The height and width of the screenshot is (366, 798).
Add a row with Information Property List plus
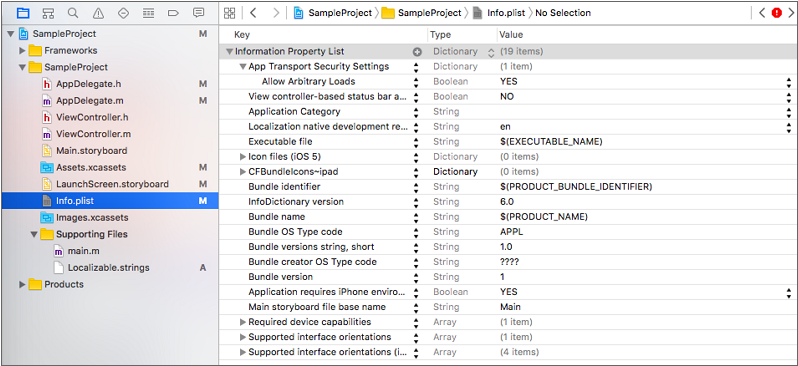point(417,51)
